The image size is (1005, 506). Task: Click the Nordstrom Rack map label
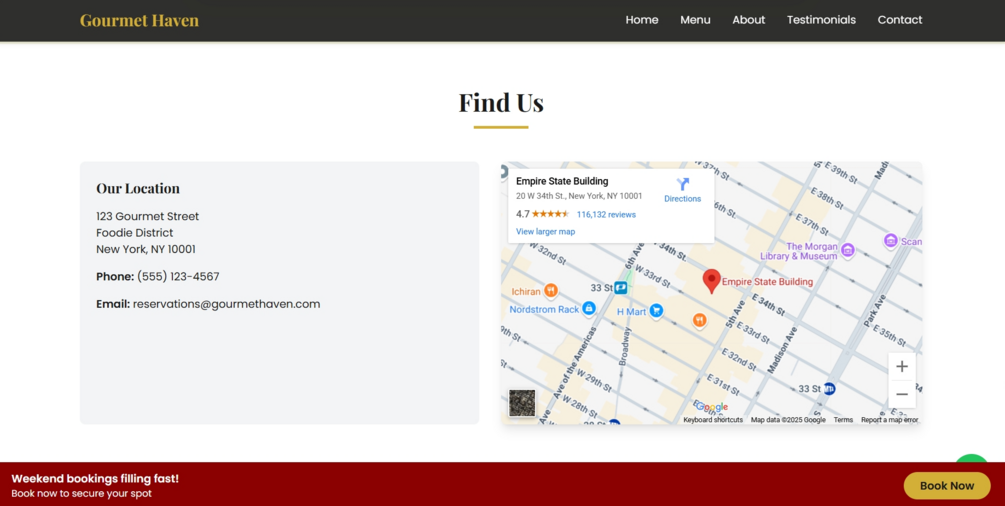544,310
